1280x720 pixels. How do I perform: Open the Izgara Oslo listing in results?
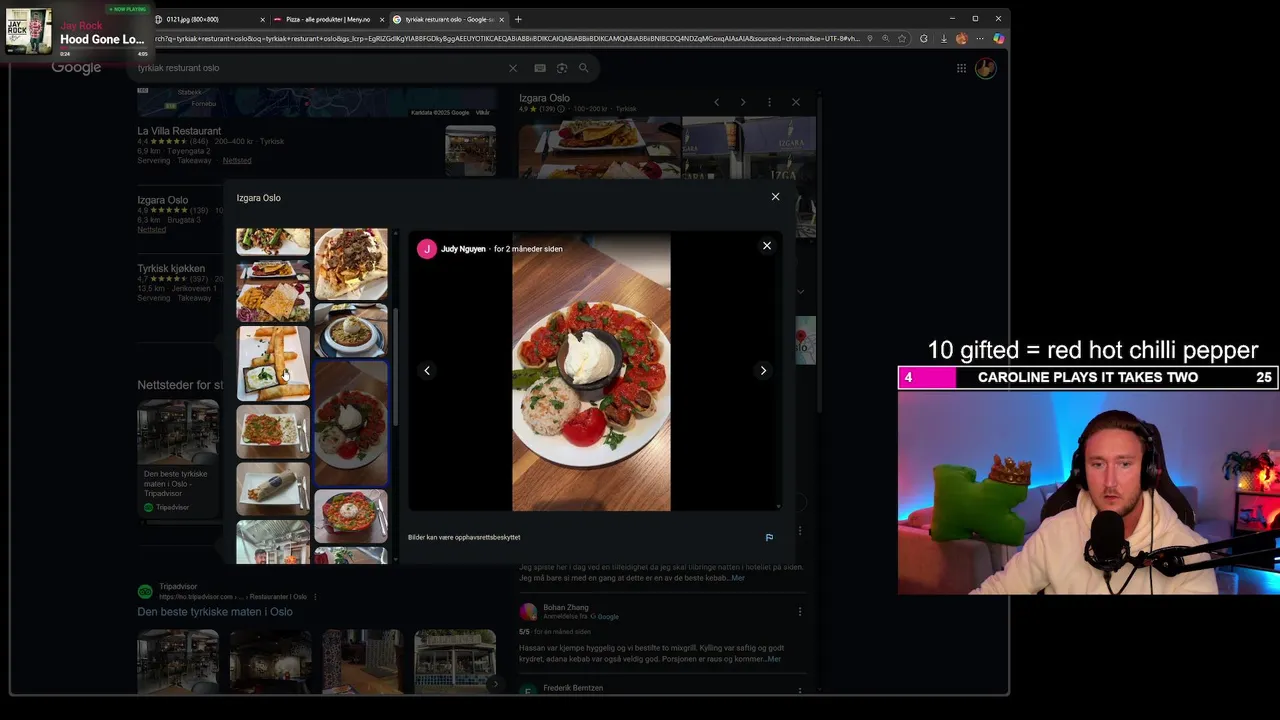[162, 200]
